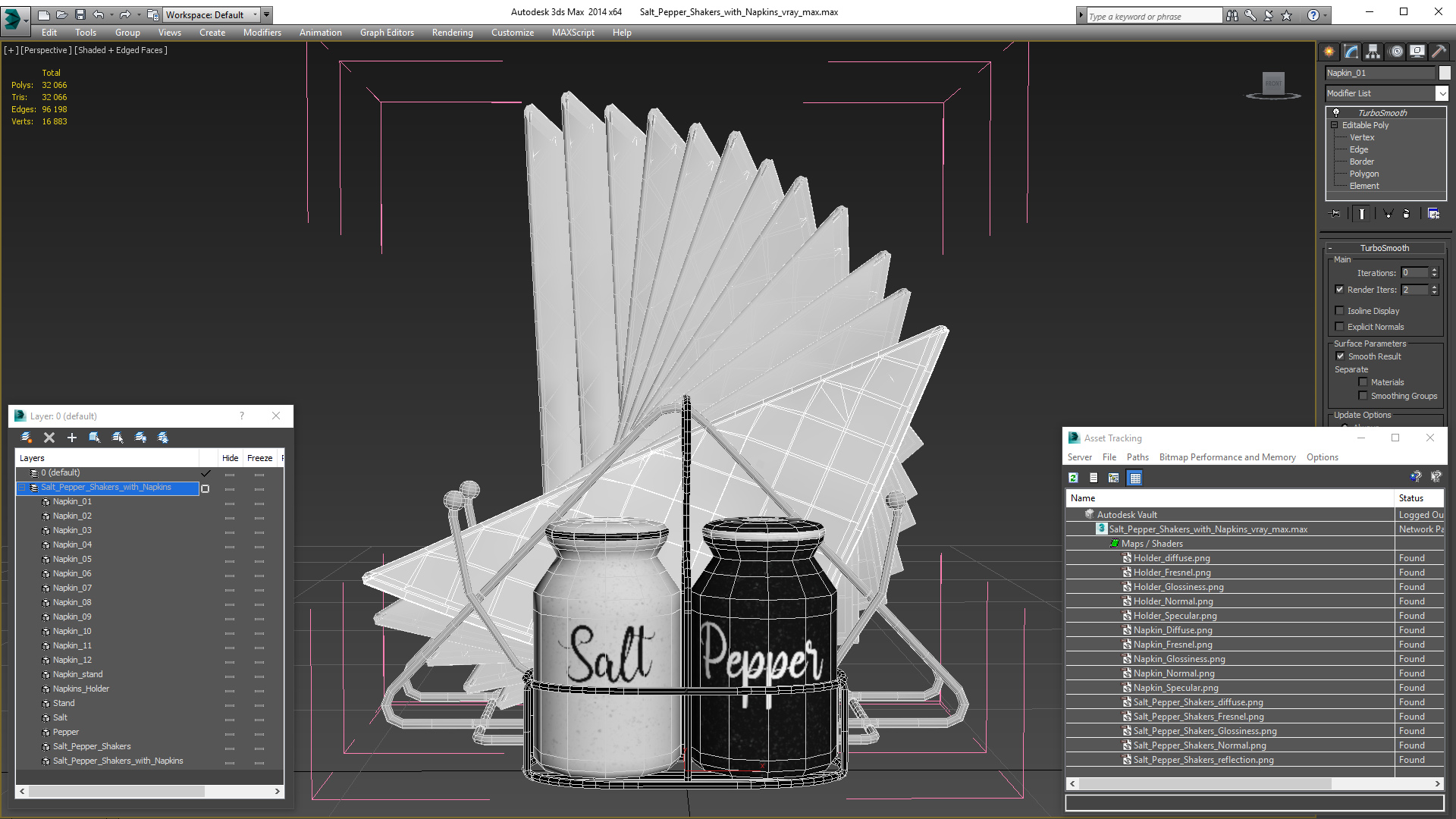Image resolution: width=1456 pixels, height=819 pixels.
Task: Click the Redo arrow icon
Action: coord(124,14)
